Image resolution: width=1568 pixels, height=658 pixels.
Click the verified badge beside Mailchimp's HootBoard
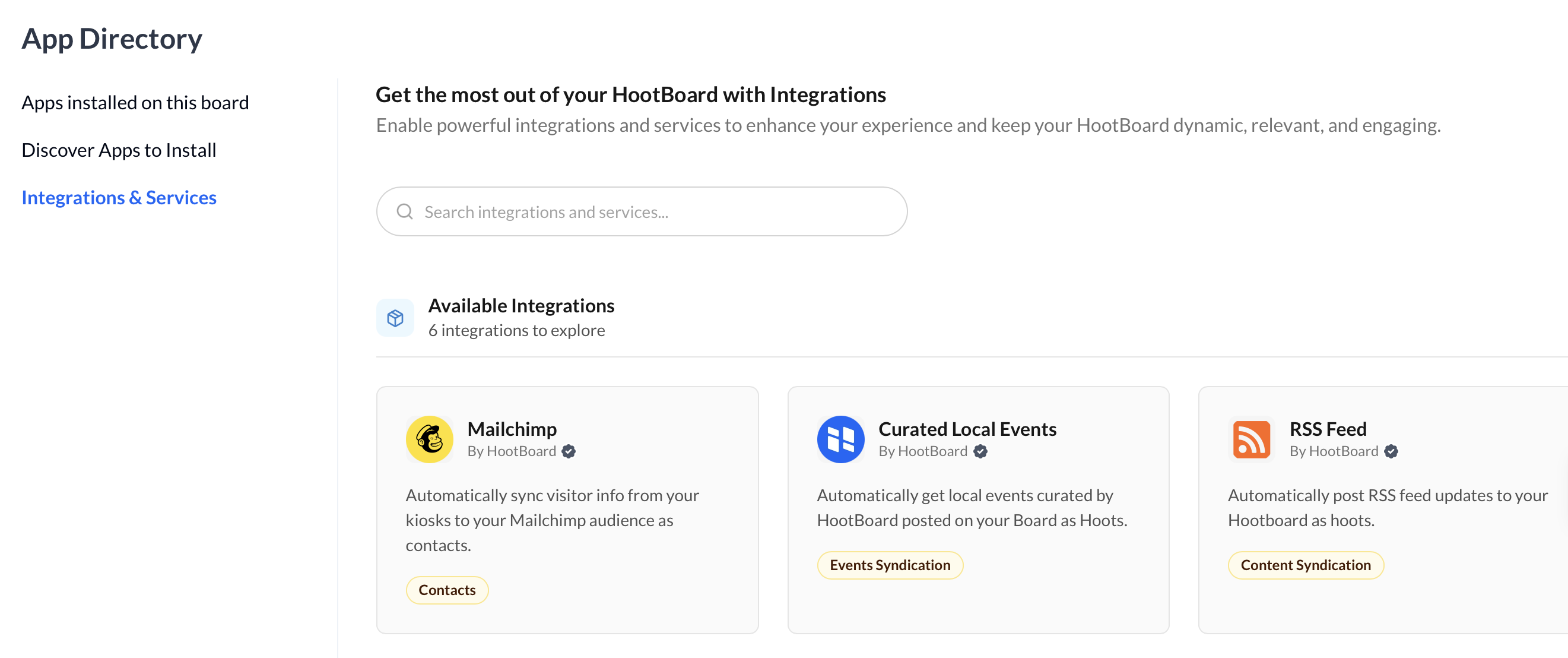pyautogui.click(x=569, y=451)
